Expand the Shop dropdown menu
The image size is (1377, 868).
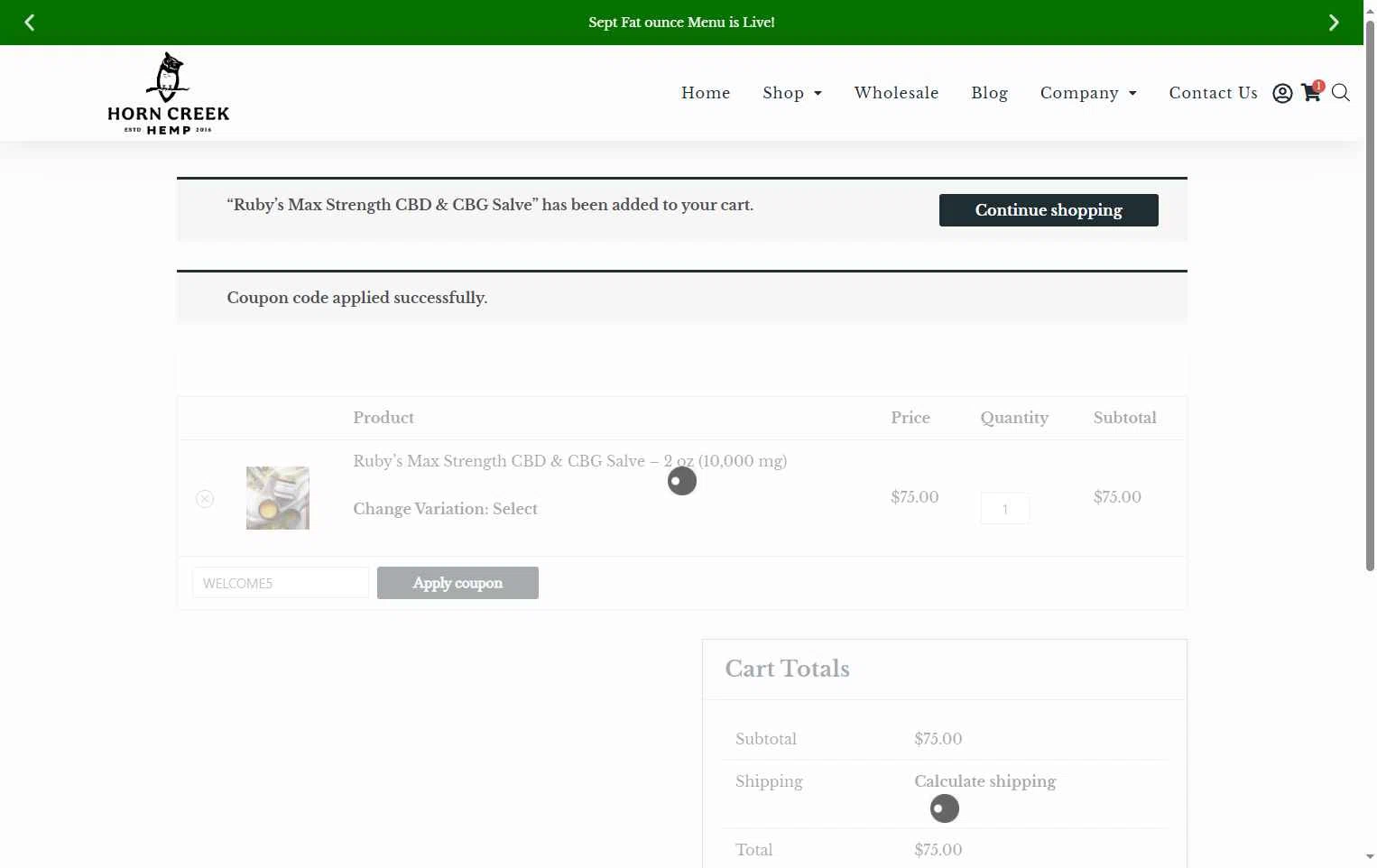792,93
